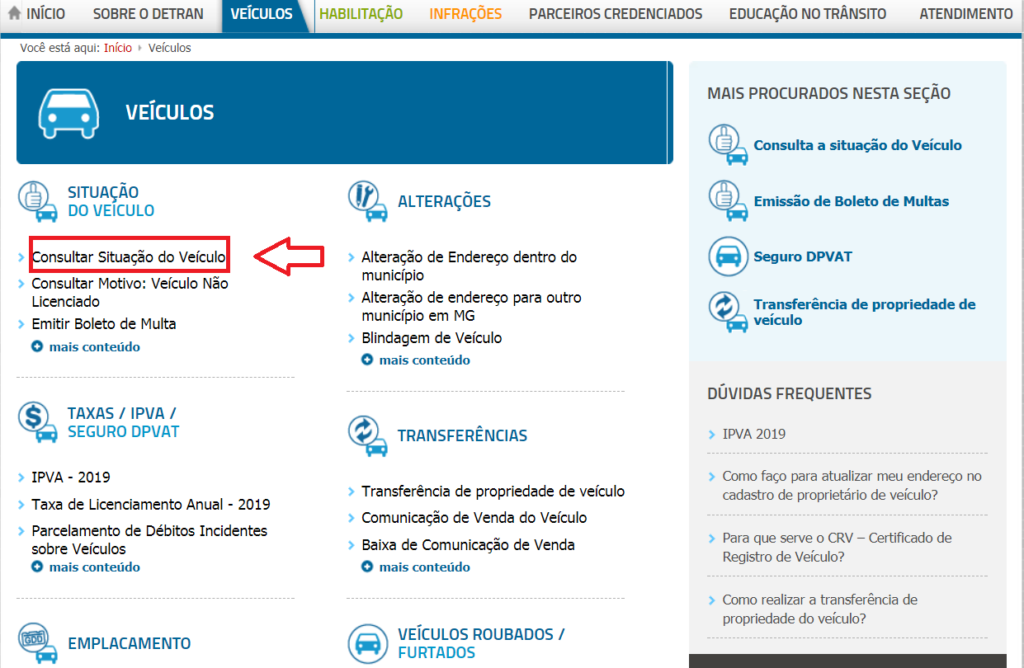Open Taxa de Licenciamento Anual - 2019
The height and width of the screenshot is (668, 1024).
coord(150,504)
